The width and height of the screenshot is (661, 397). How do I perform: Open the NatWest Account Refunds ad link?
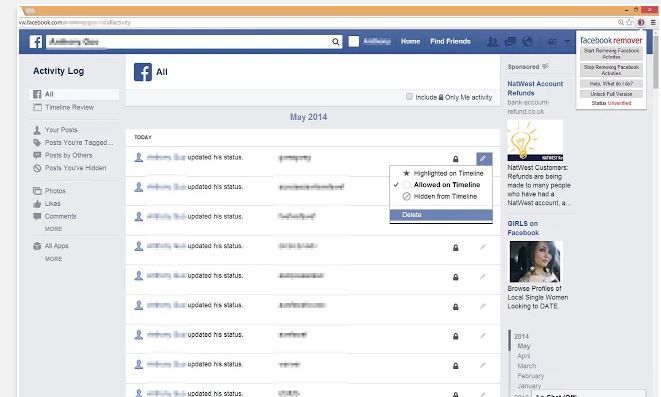[535, 89]
